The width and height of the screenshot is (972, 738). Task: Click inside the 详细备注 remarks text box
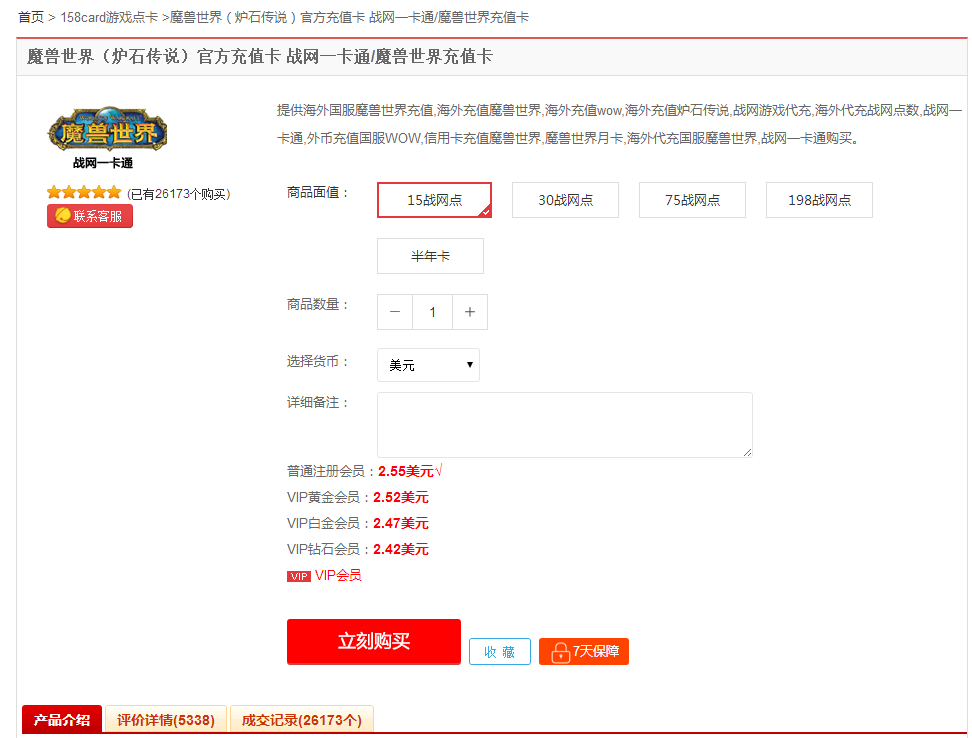(564, 425)
